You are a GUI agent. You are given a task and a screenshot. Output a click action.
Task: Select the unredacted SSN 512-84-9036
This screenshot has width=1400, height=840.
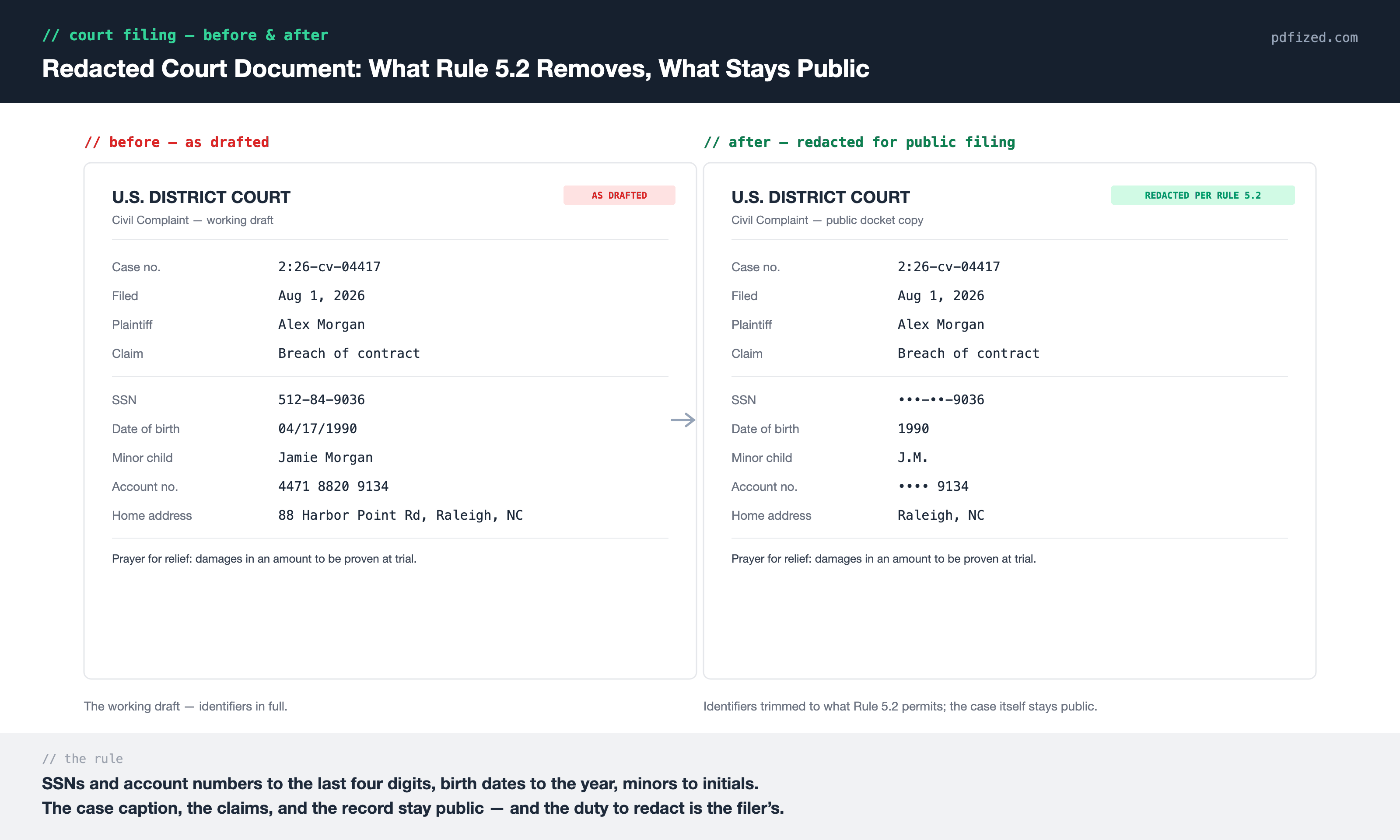pos(322,399)
